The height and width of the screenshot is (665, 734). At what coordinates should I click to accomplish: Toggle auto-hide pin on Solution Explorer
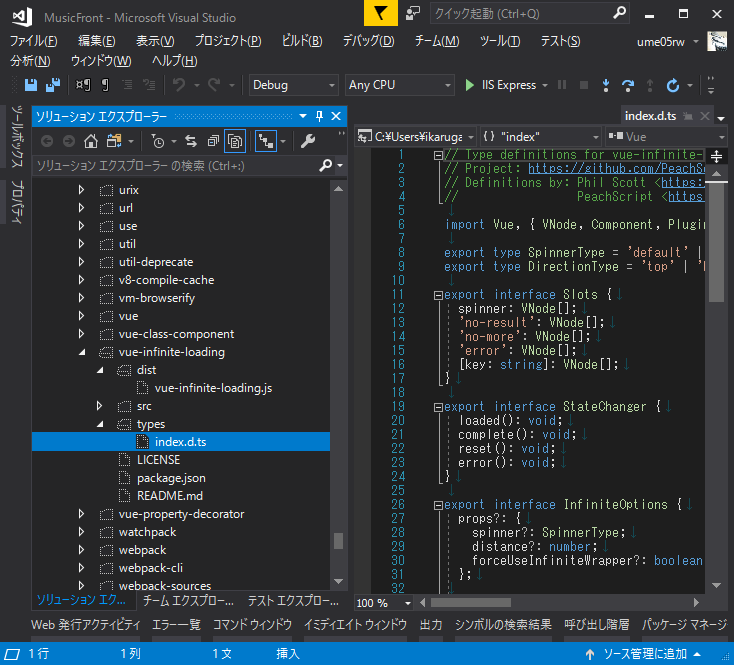pos(319,116)
